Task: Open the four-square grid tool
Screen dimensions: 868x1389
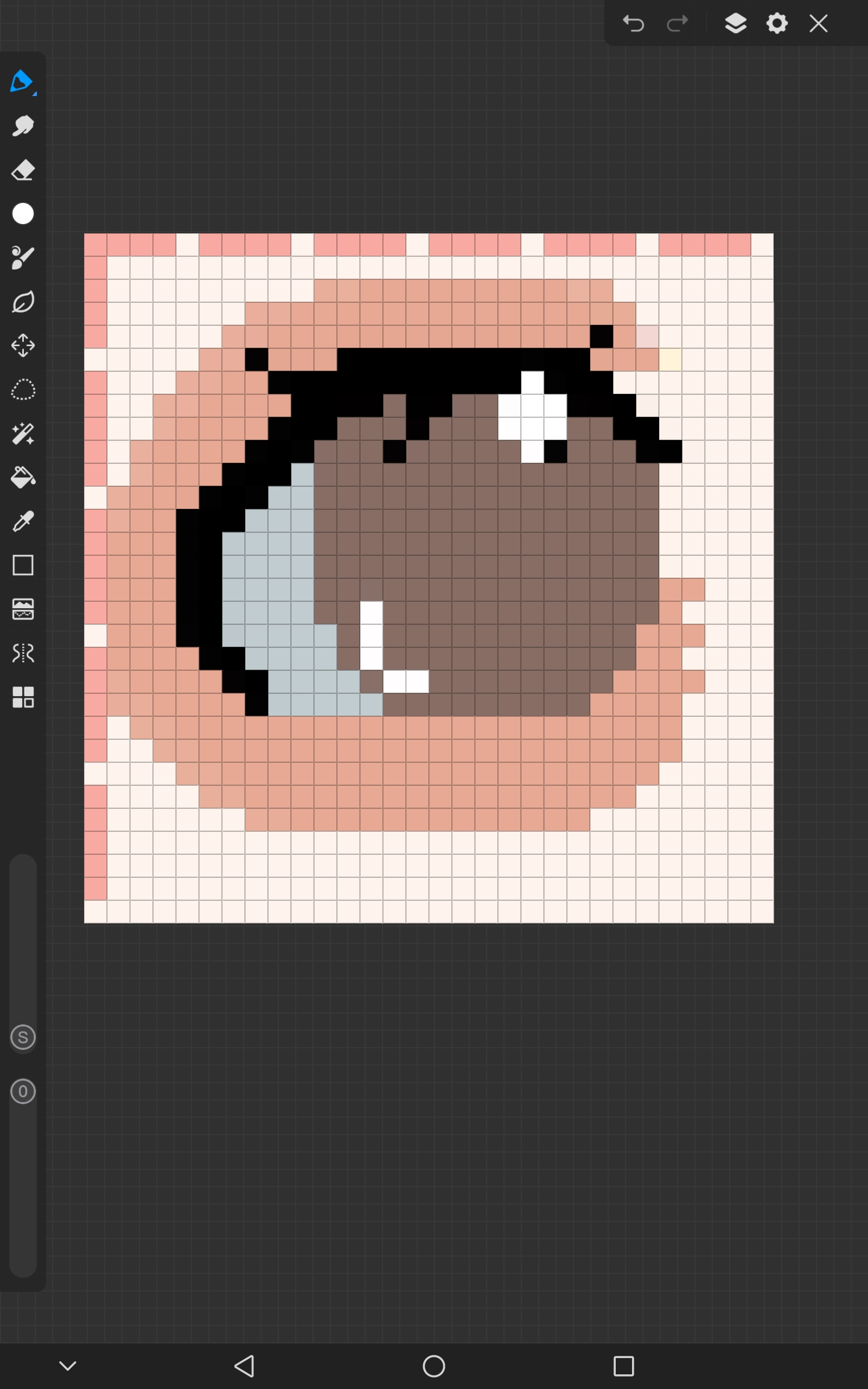Action: pos(23,697)
